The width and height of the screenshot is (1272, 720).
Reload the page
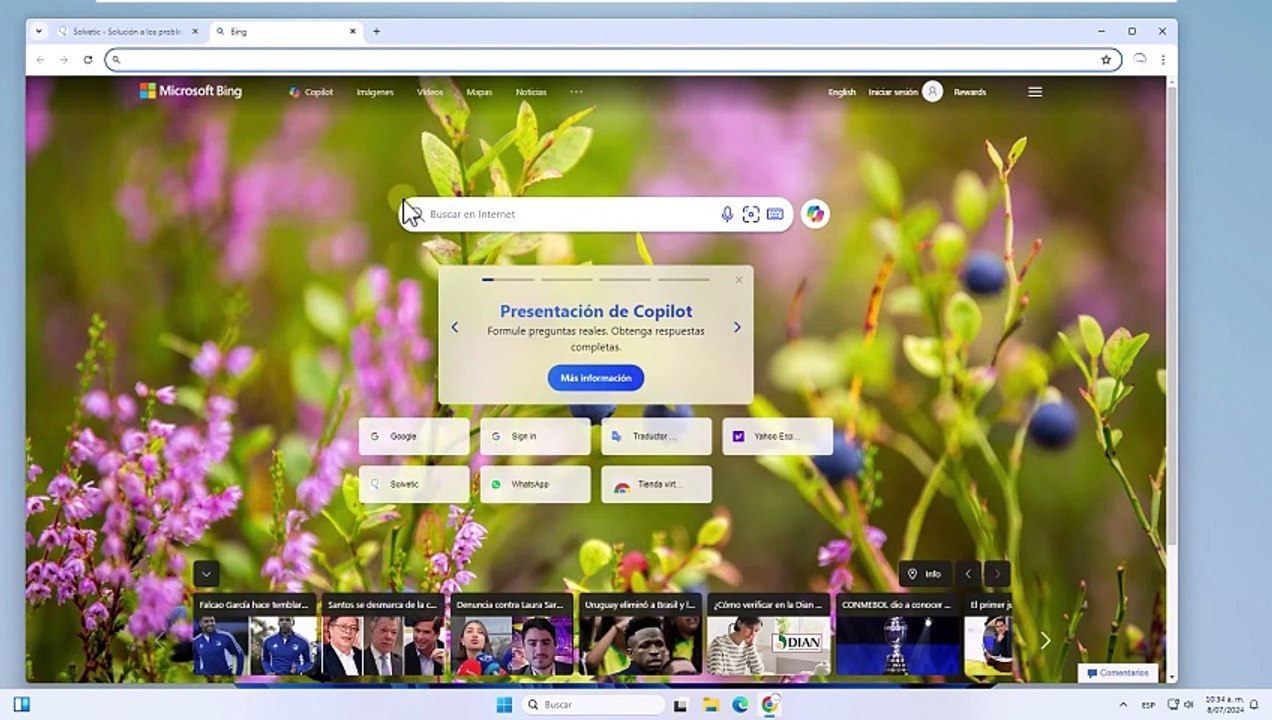tap(88, 60)
